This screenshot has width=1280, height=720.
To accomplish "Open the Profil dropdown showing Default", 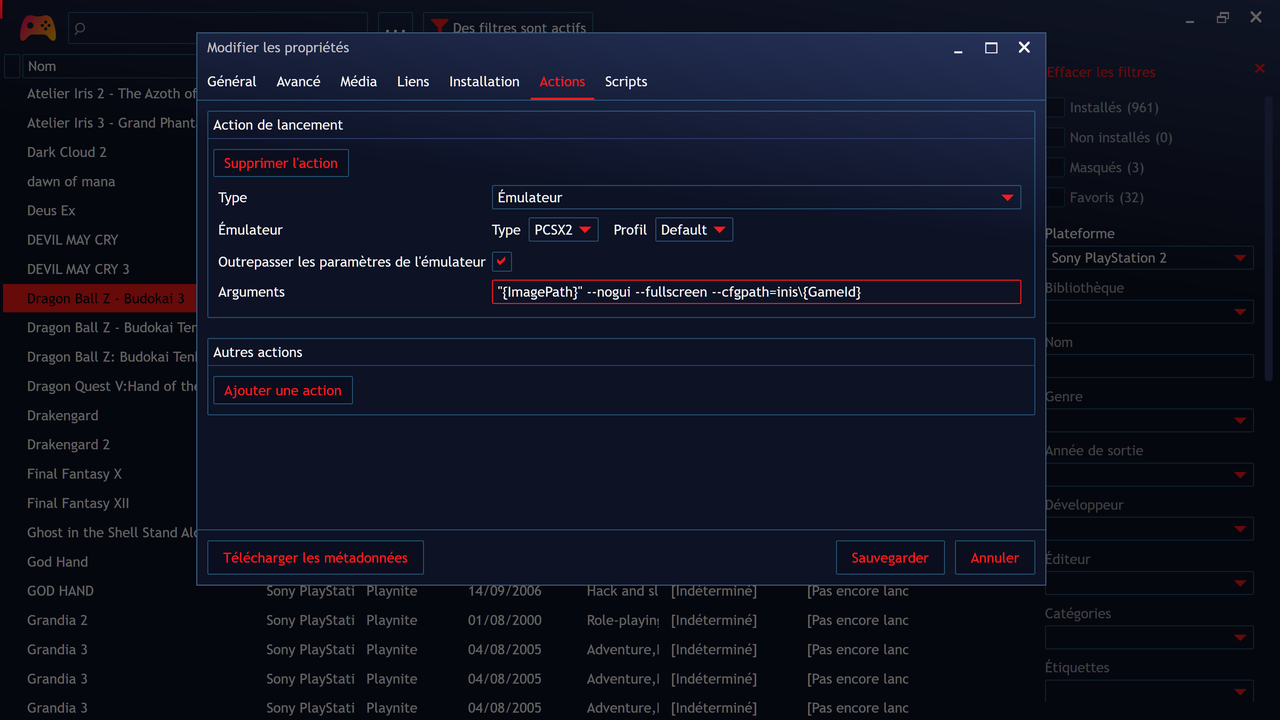I will 694,229.
